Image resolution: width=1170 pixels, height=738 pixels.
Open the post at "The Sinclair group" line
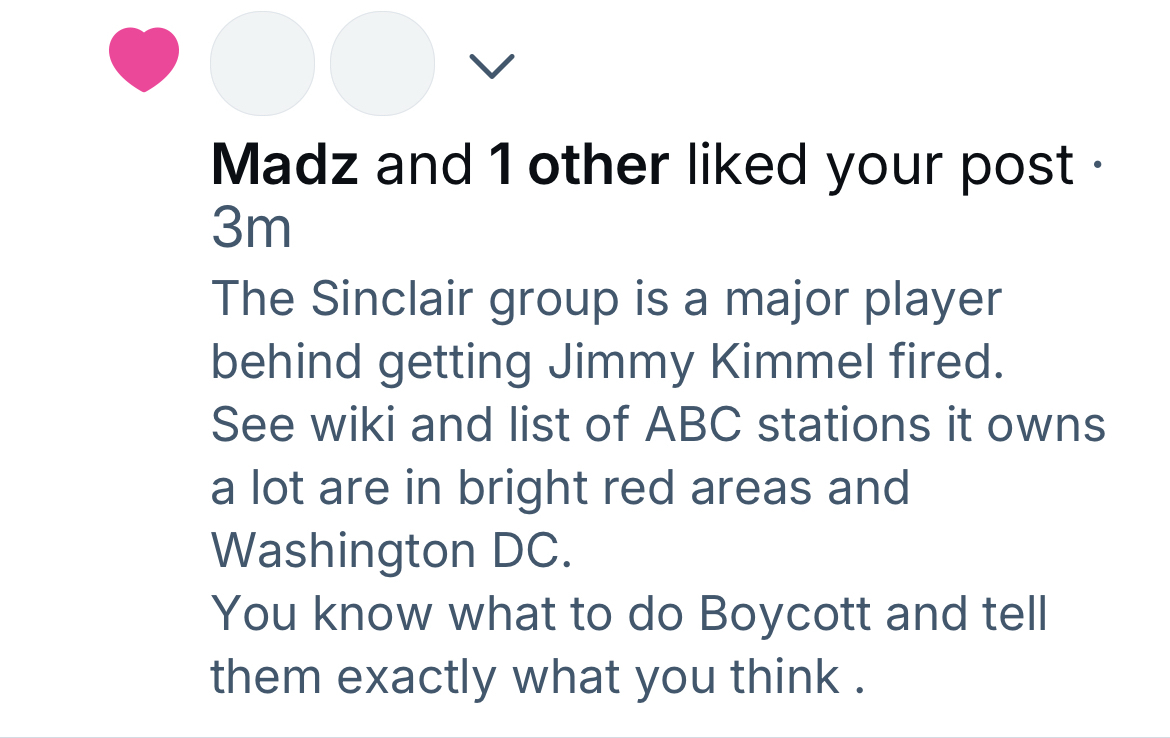pyautogui.click(x=605, y=299)
